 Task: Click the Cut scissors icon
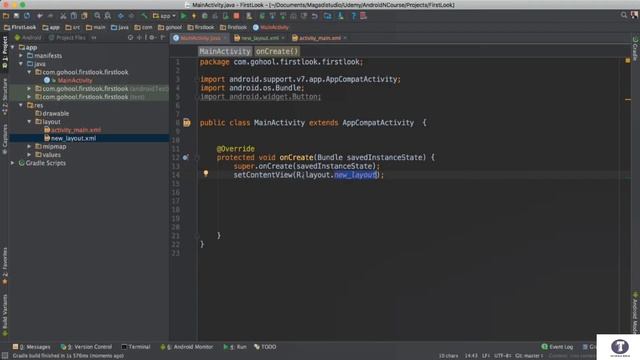pyautogui.click(x=63, y=16)
